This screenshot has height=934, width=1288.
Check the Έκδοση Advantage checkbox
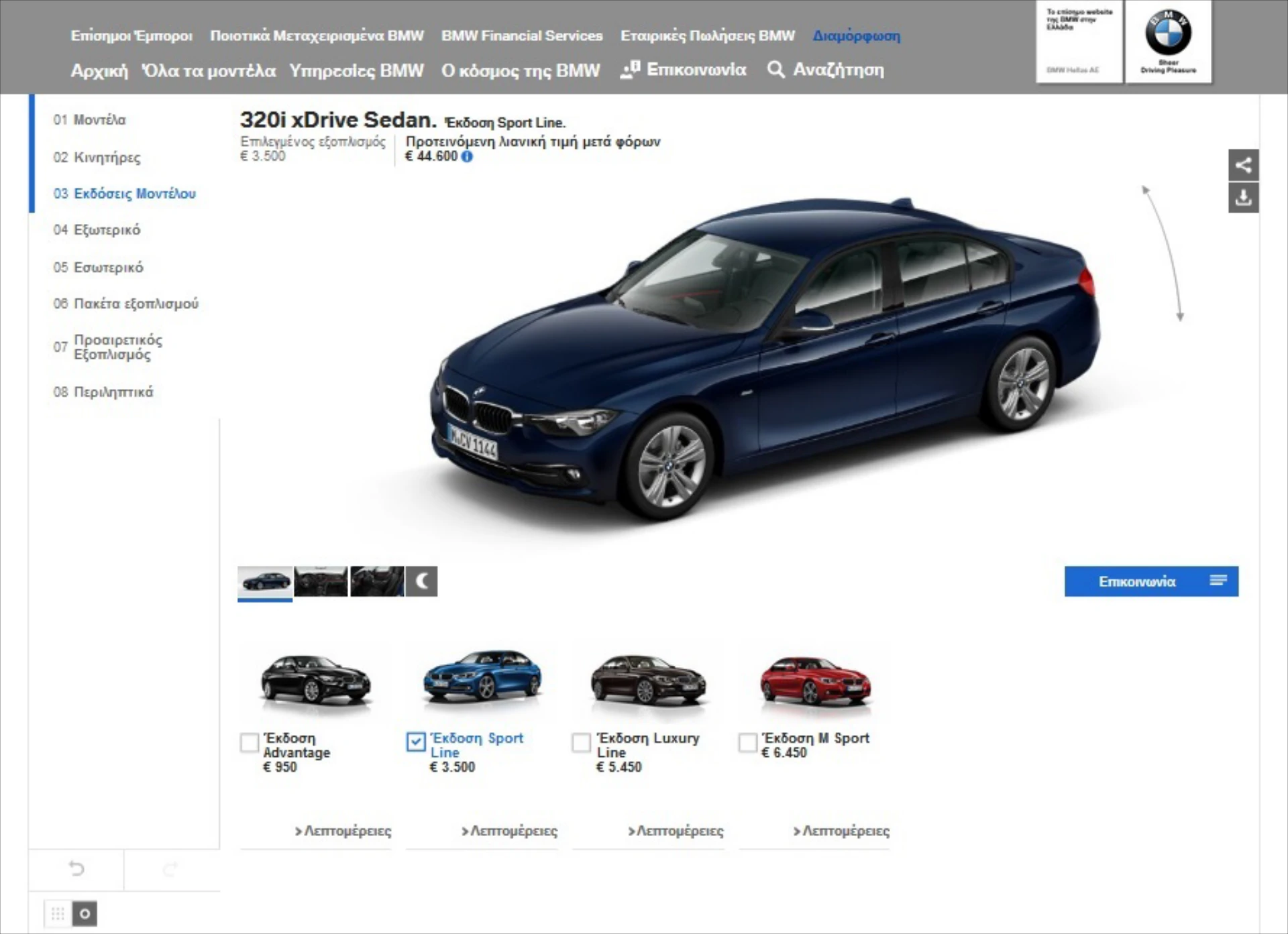pyautogui.click(x=250, y=742)
